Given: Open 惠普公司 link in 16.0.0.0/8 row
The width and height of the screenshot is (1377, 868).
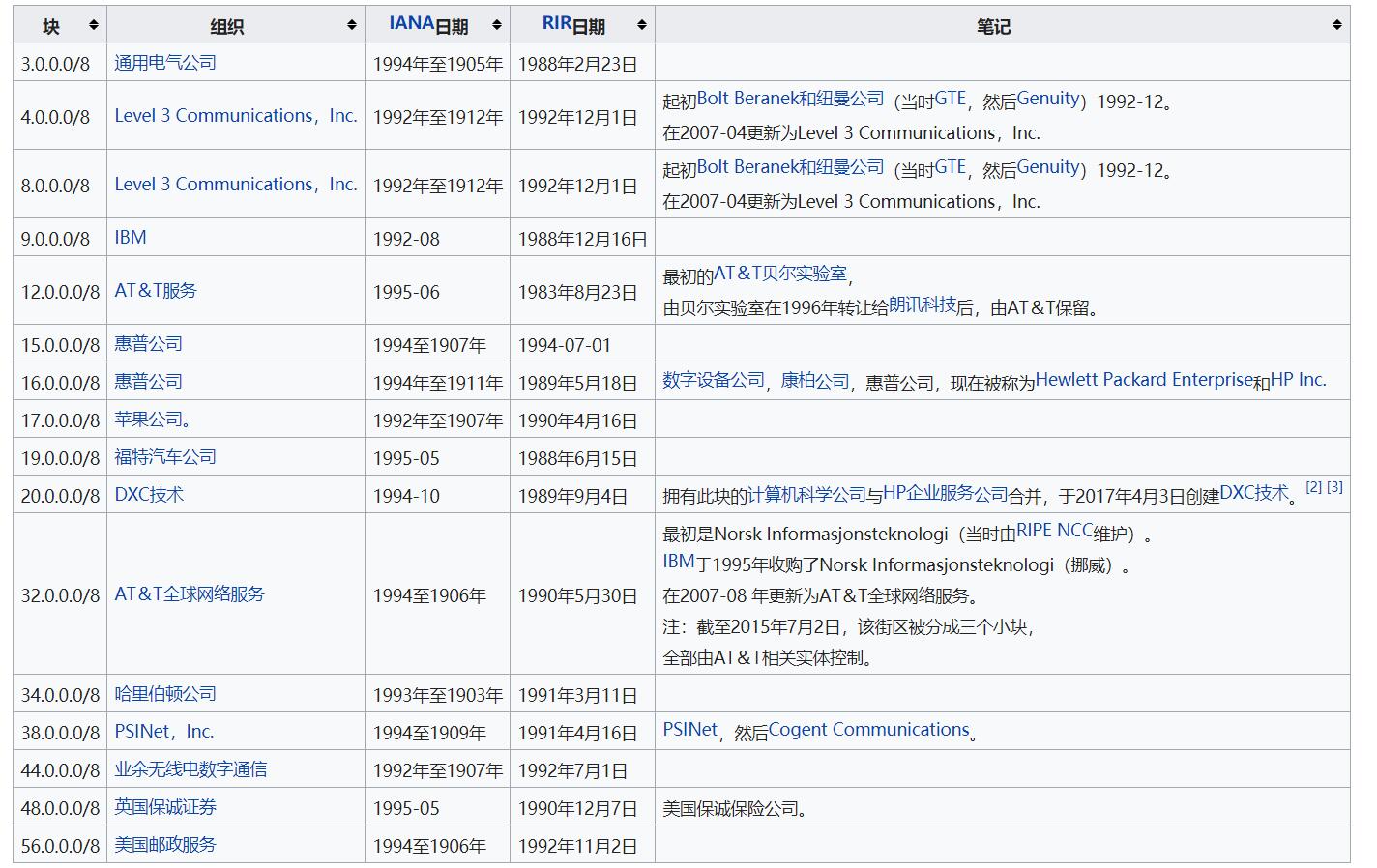Looking at the screenshot, I should pos(148,382).
